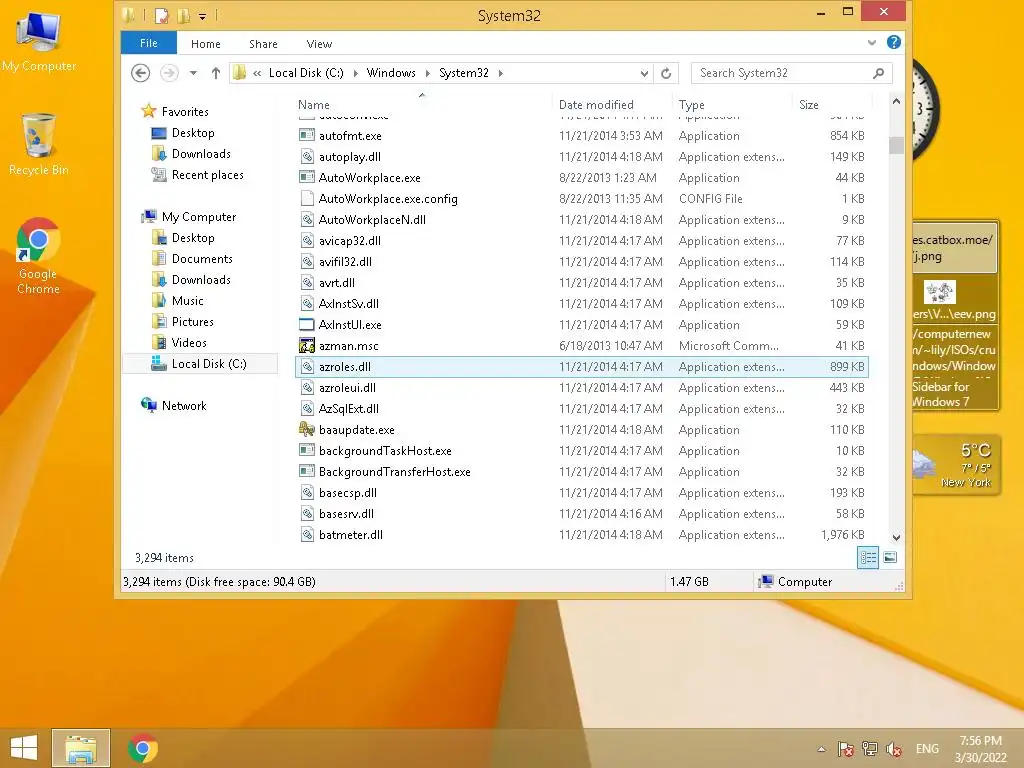Switch to the View ribbon tab
This screenshot has height=768, width=1024.
tap(319, 44)
